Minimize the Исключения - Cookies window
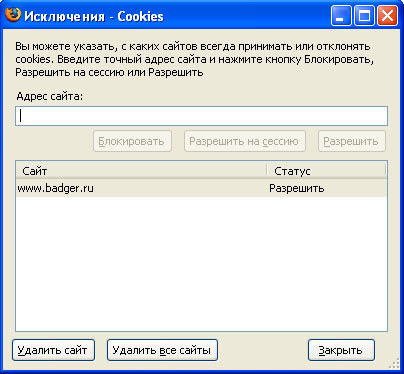This screenshot has height=374, width=404. (341, 16)
